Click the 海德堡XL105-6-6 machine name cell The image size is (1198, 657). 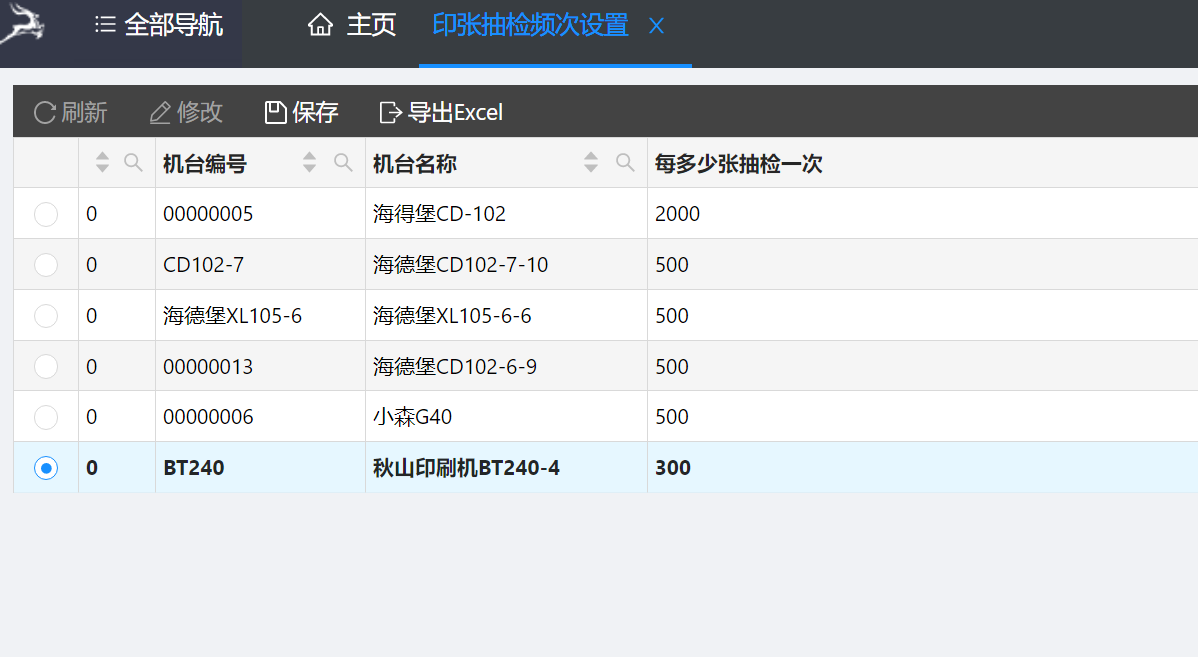452,316
